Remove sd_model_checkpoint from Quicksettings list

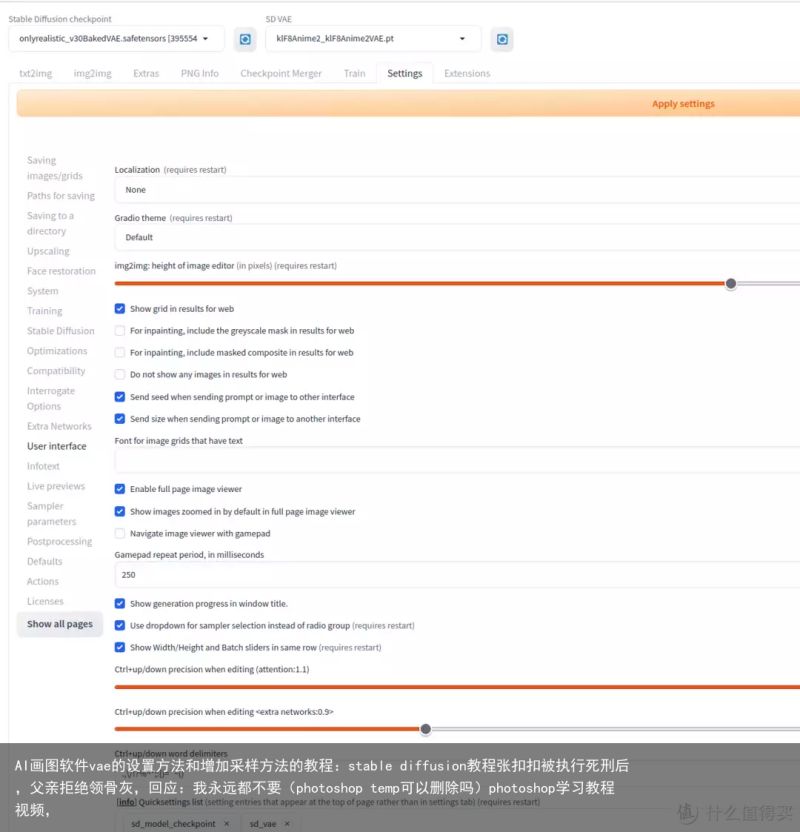[227, 824]
